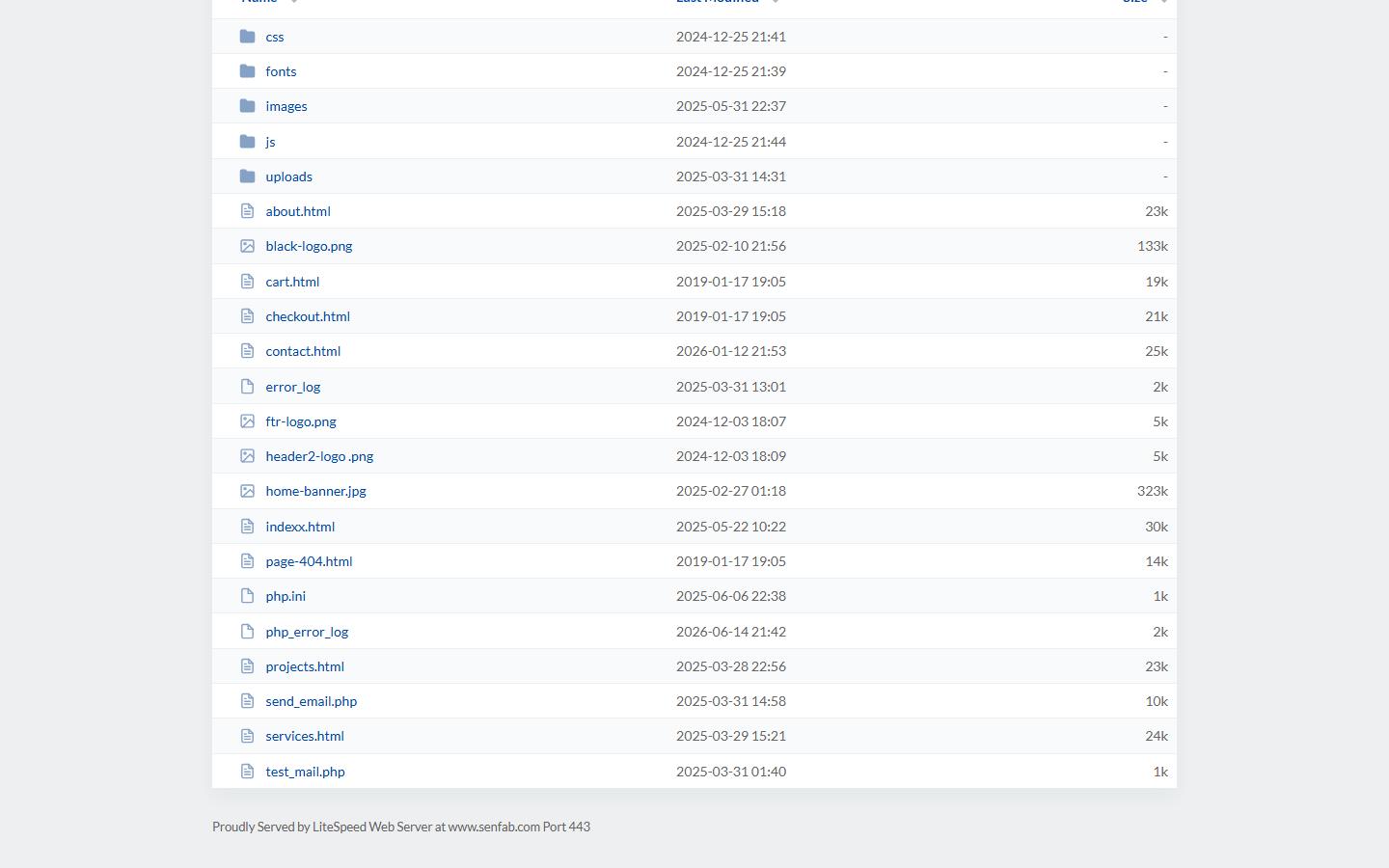1389x868 pixels.
Task: Open test_mail.php link
Action: (x=305, y=772)
